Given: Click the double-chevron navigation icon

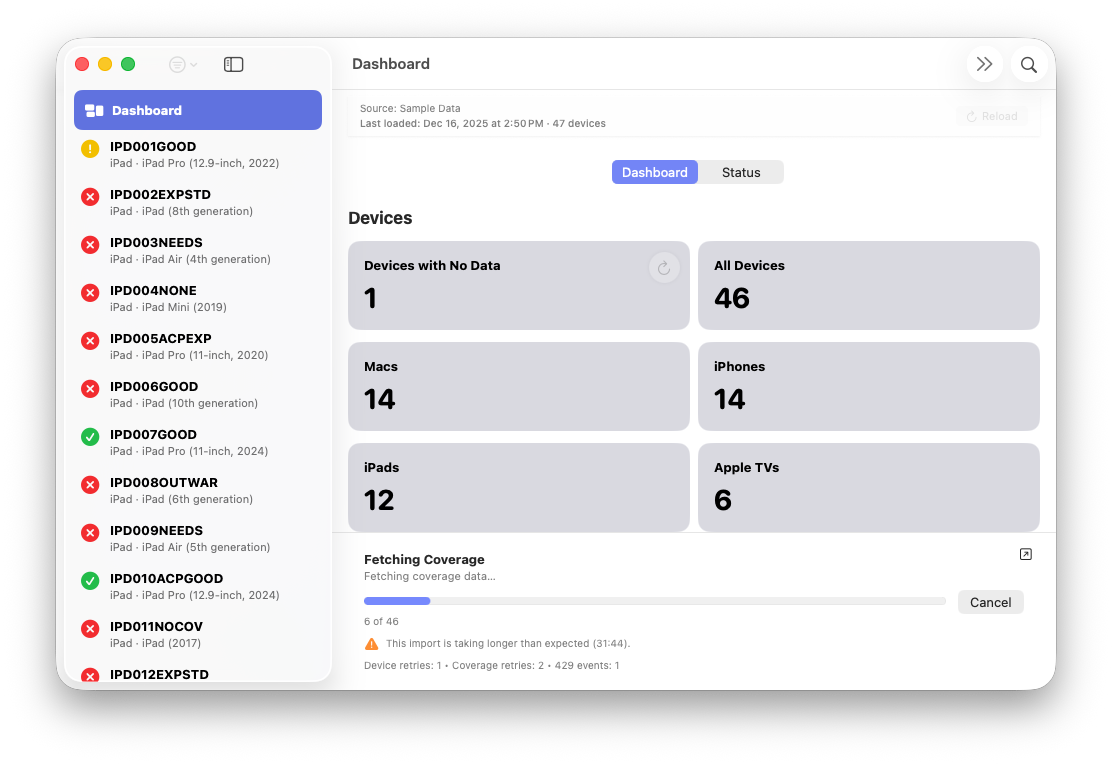Looking at the screenshot, I should [x=984, y=63].
